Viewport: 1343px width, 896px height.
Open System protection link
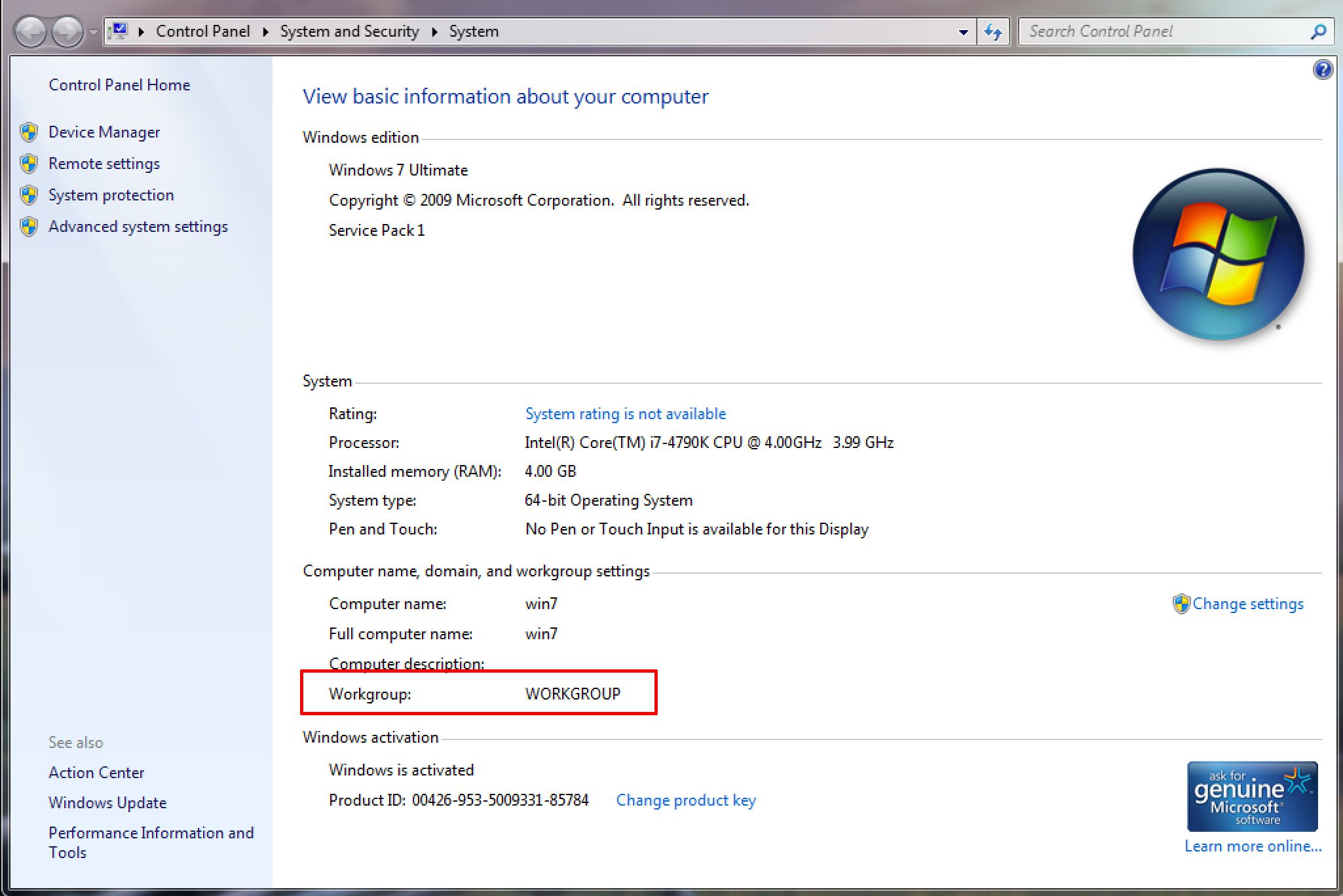tap(111, 195)
